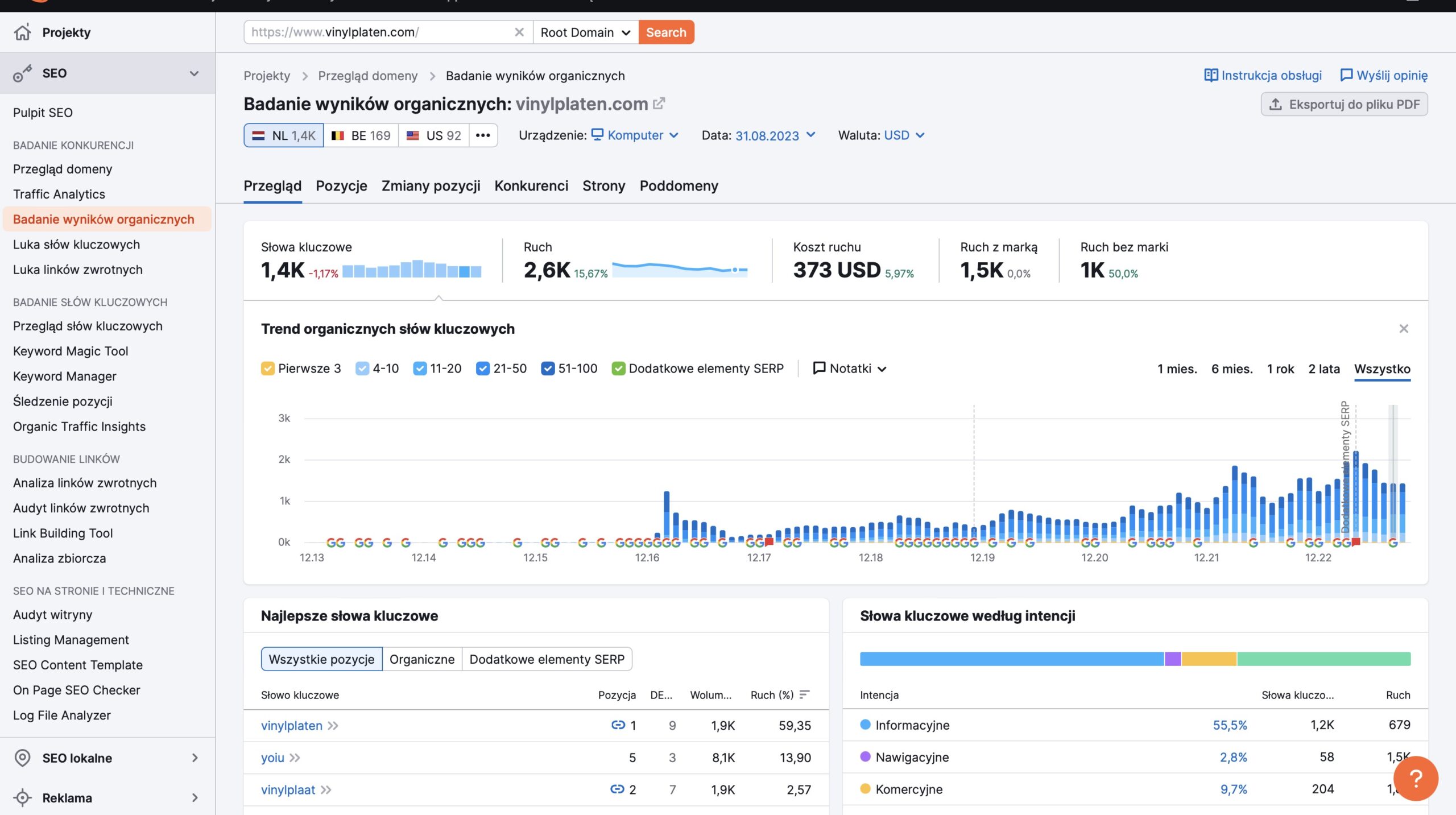Image resolution: width=1456 pixels, height=815 pixels.
Task: Open Keyword Magic Tool in sidebar
Action: (x=71, y=351)
